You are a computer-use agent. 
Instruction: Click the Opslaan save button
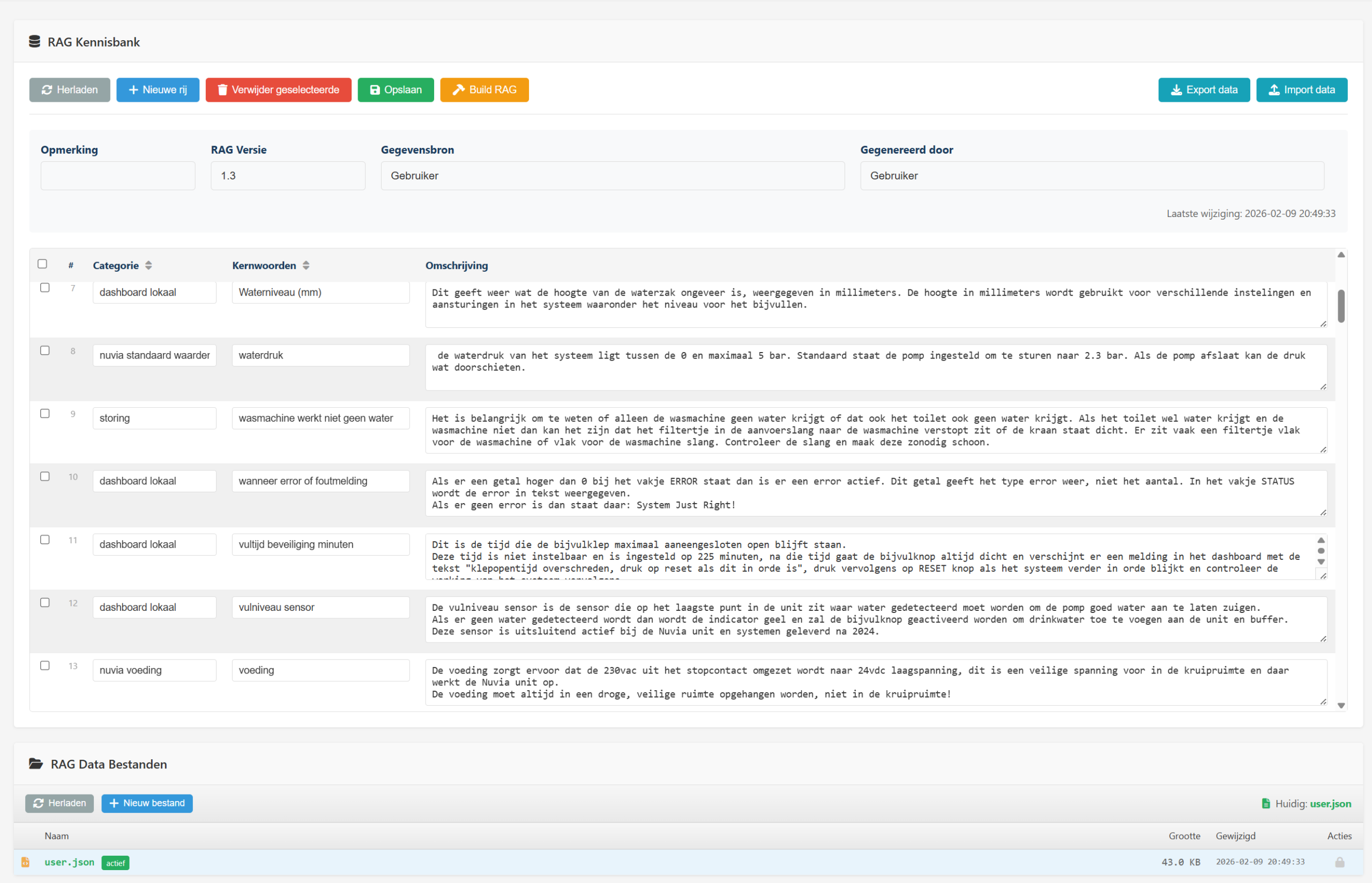[x=396, y=89]
